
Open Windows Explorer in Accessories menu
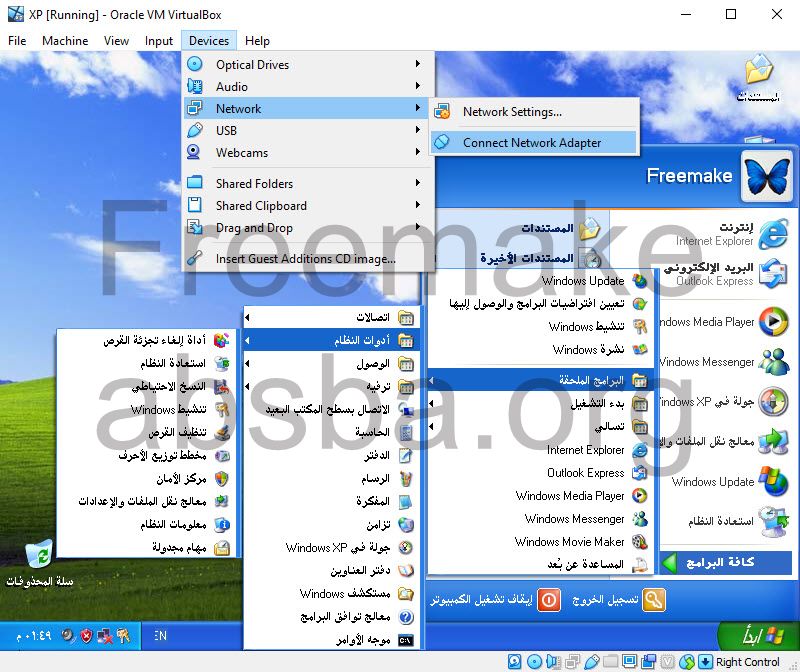(x=331, y=593)
